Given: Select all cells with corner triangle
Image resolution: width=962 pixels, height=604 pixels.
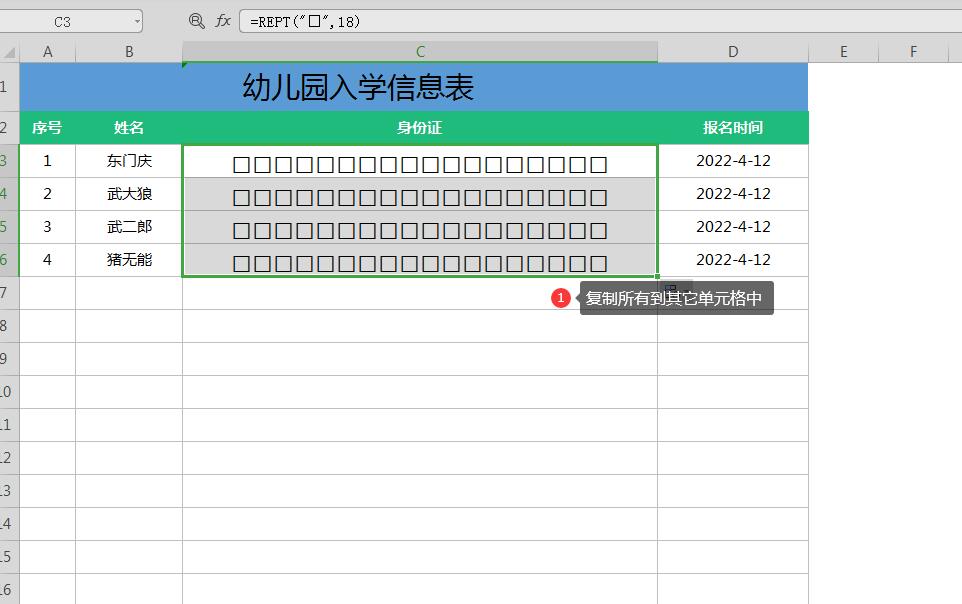Looking at the screenshot, I should 9,52.
